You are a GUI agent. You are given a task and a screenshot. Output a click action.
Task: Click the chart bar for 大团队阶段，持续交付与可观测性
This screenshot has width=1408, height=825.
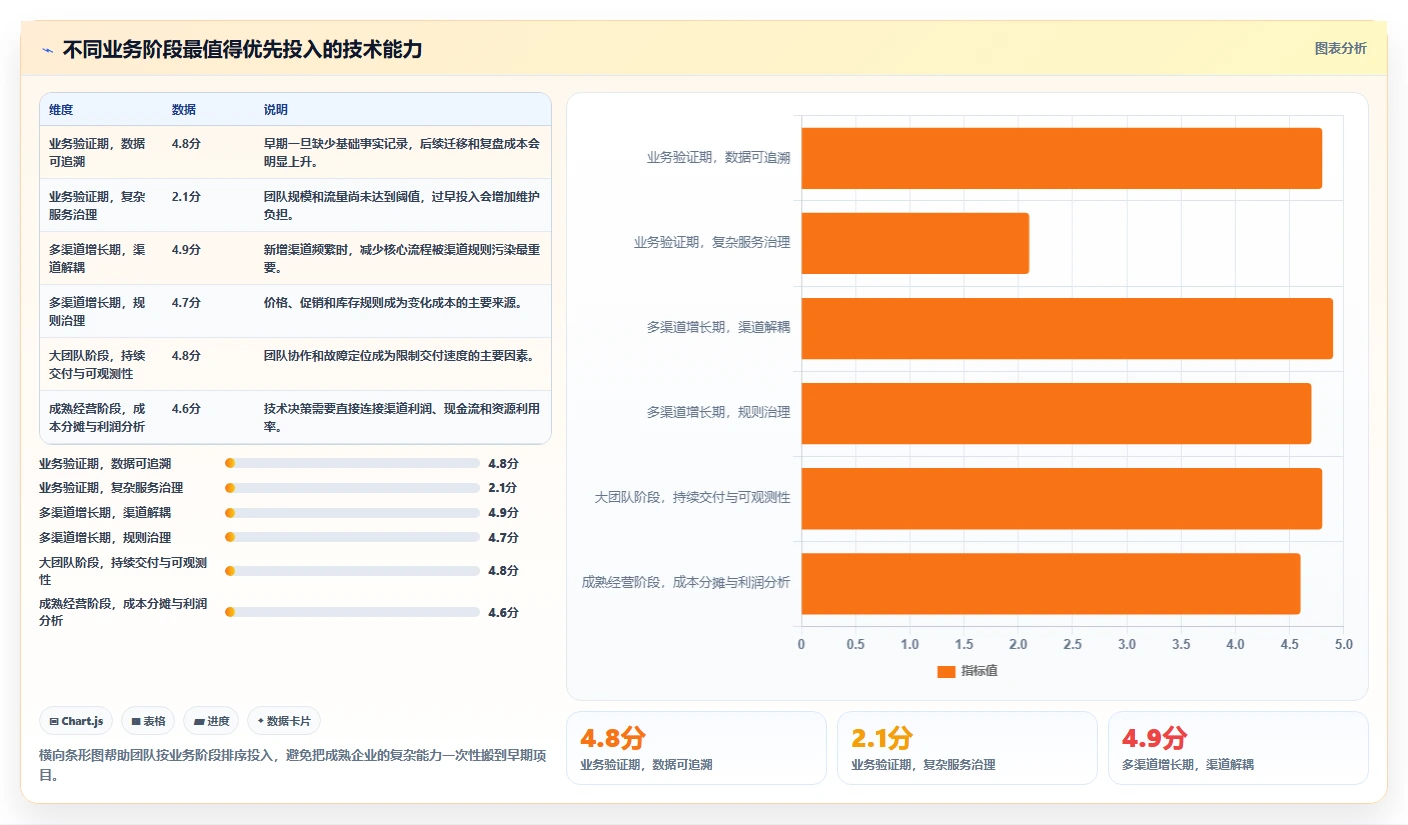click(1061, 499)
